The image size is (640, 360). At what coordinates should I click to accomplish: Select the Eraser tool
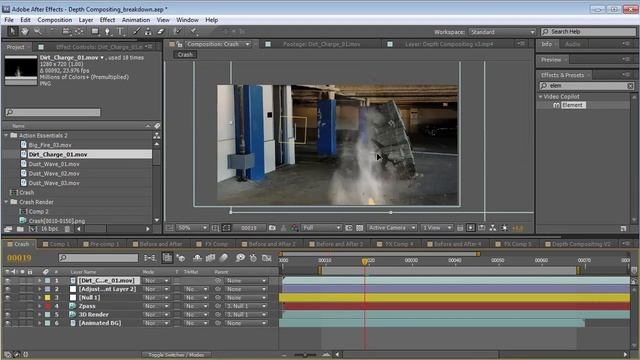pos(161,31)
